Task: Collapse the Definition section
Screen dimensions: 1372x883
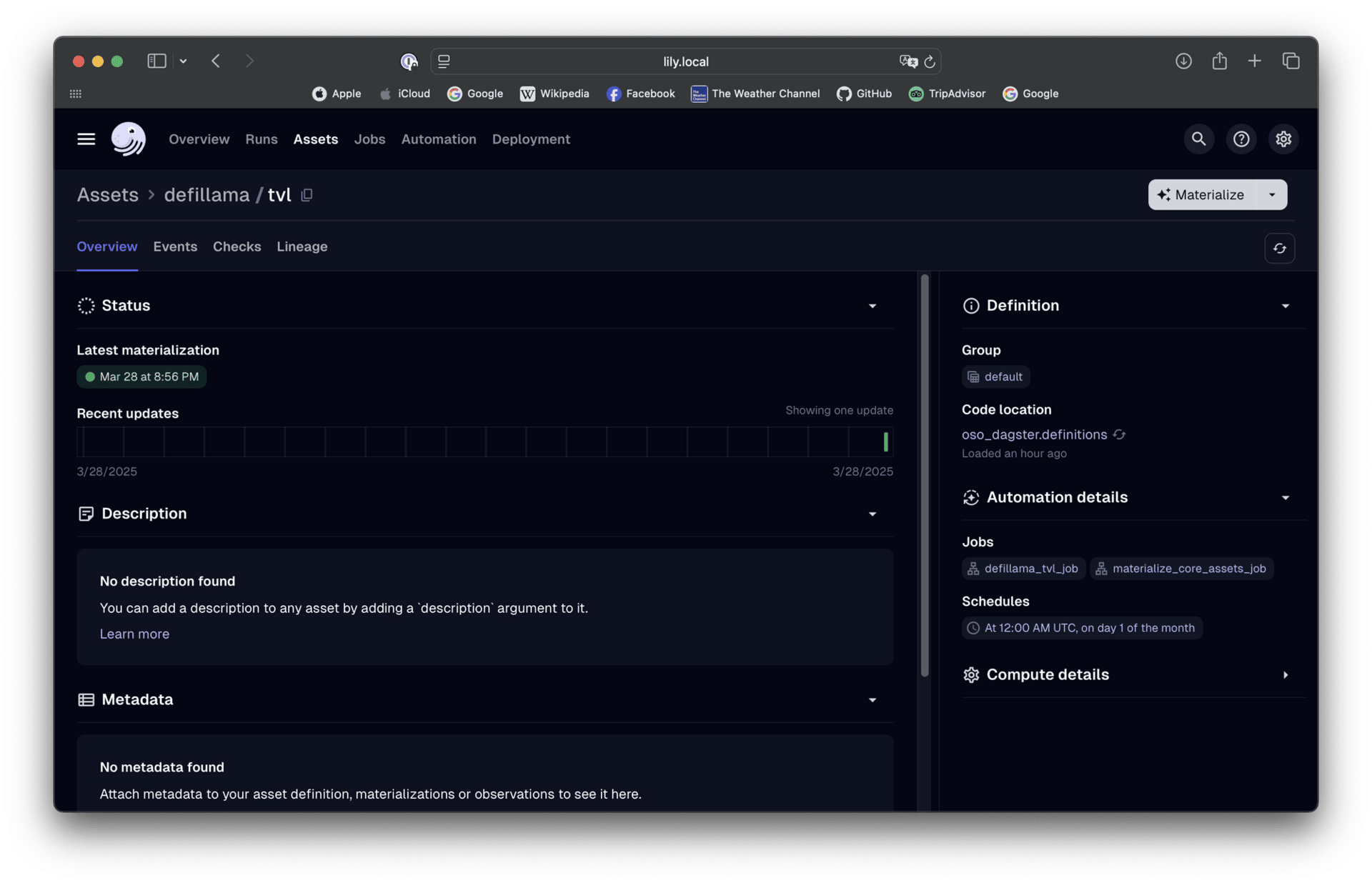Action: (1285, 306)
